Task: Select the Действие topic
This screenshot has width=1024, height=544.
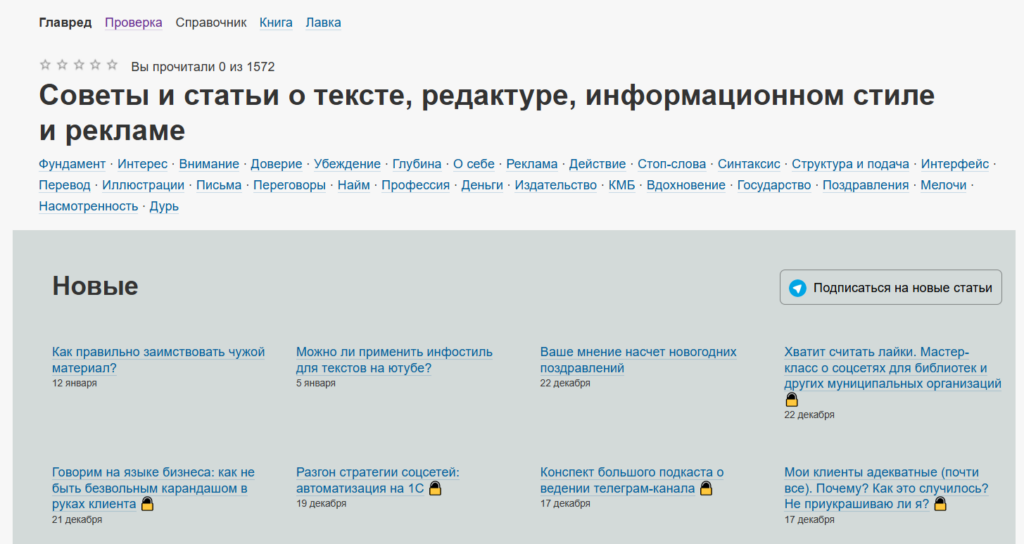Action: coord(597,164)
